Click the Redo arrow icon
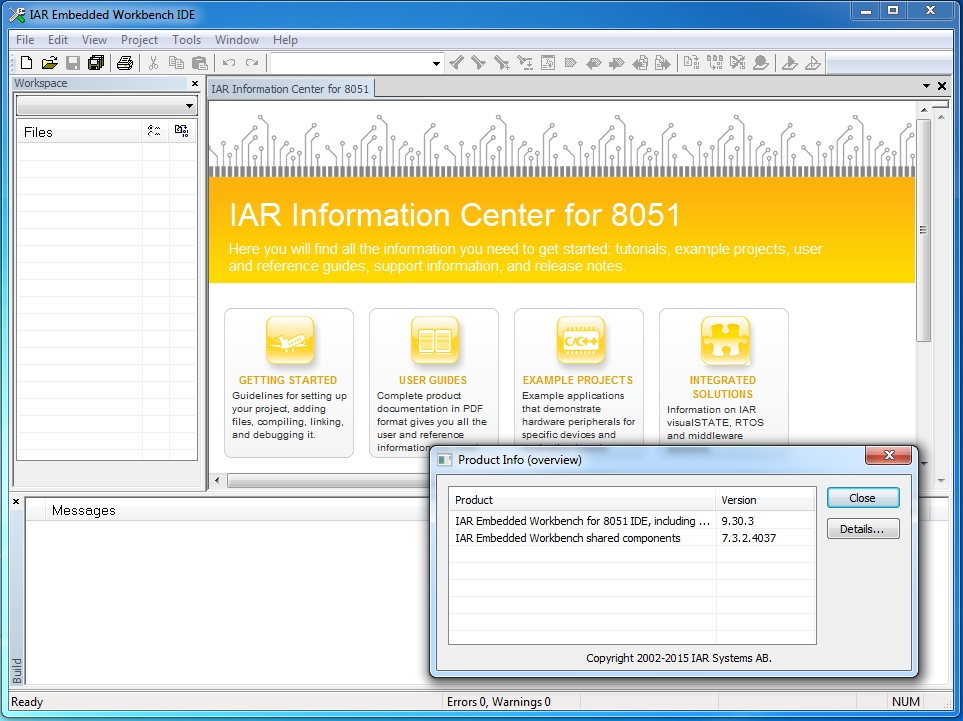This screenshot has height=721, width=963. tap(252, 63)
